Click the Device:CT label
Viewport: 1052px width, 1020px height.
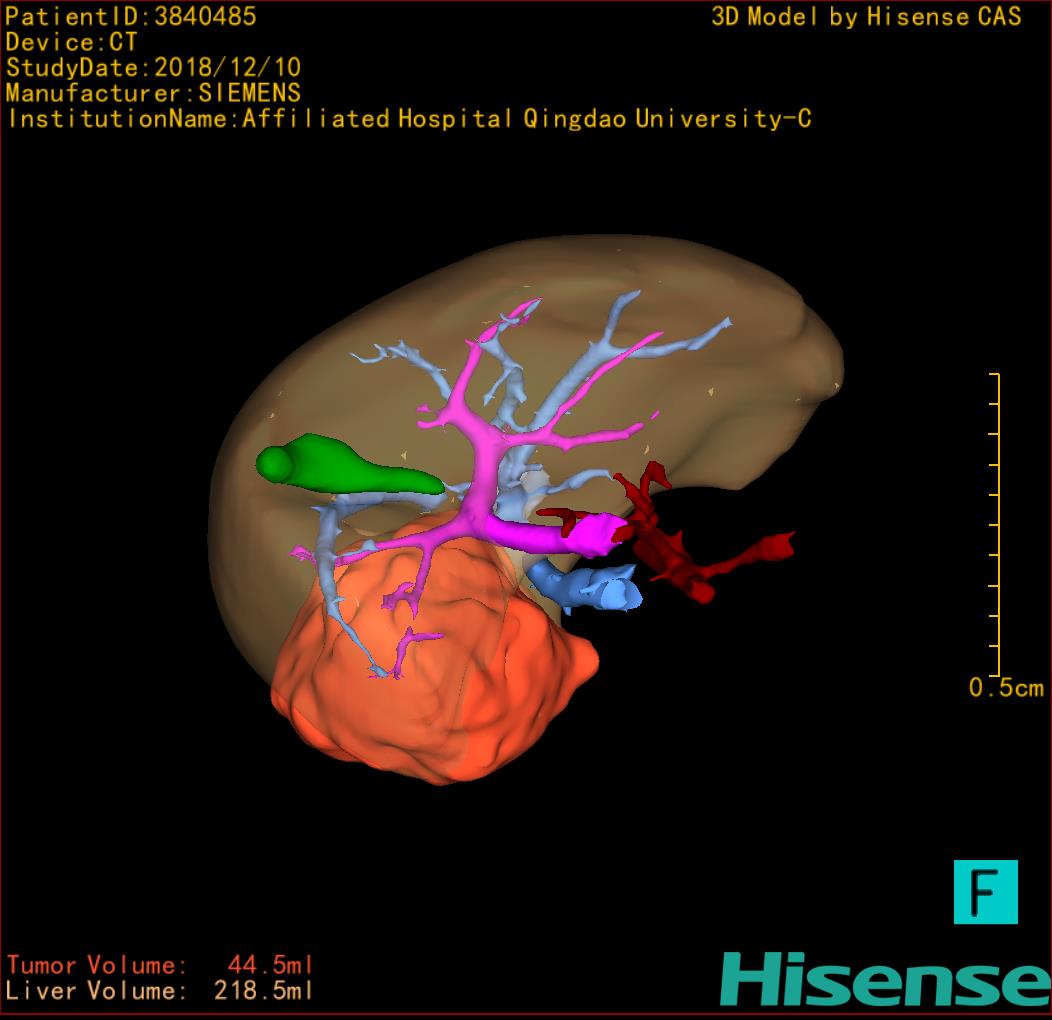pyautogui.click(x=71, y=43)
